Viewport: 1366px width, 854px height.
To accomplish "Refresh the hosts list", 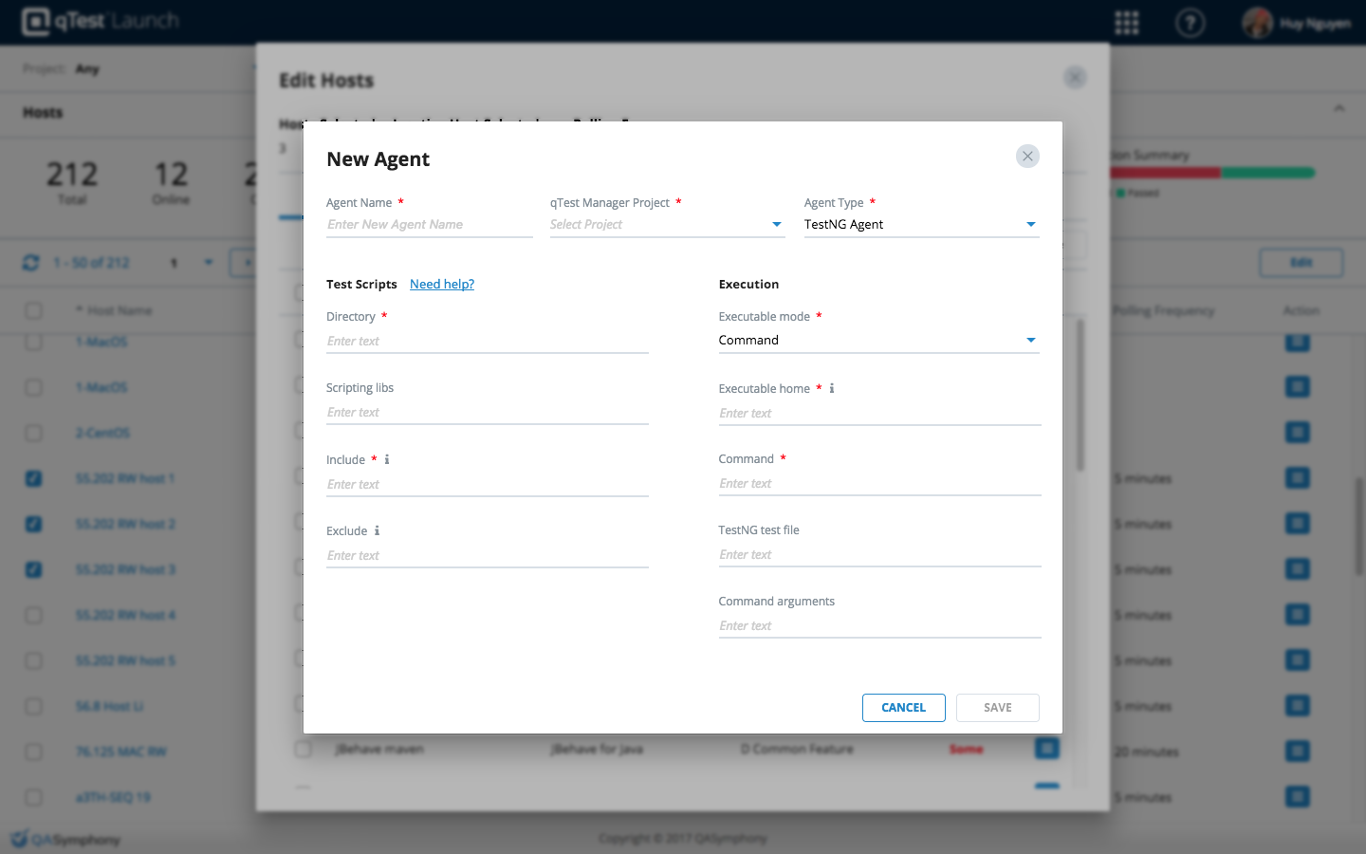I will click(31, 263).
